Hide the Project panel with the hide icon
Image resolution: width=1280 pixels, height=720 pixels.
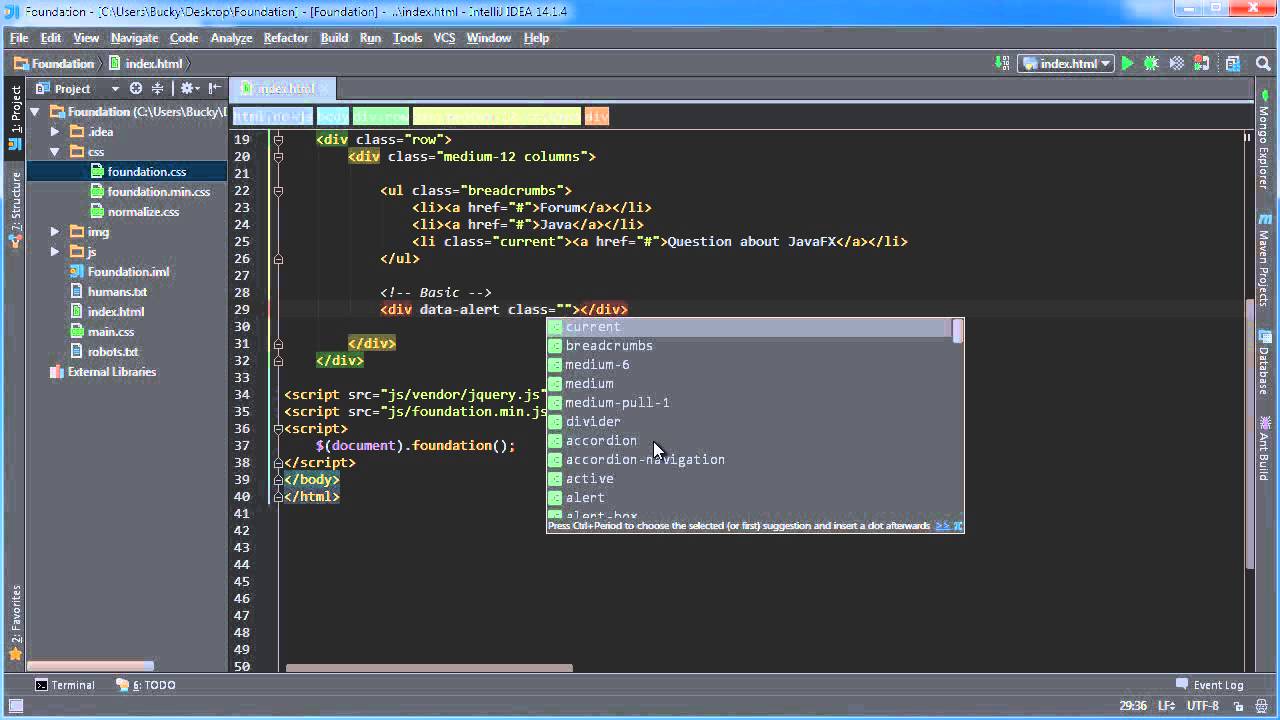(x=215, y=88)
